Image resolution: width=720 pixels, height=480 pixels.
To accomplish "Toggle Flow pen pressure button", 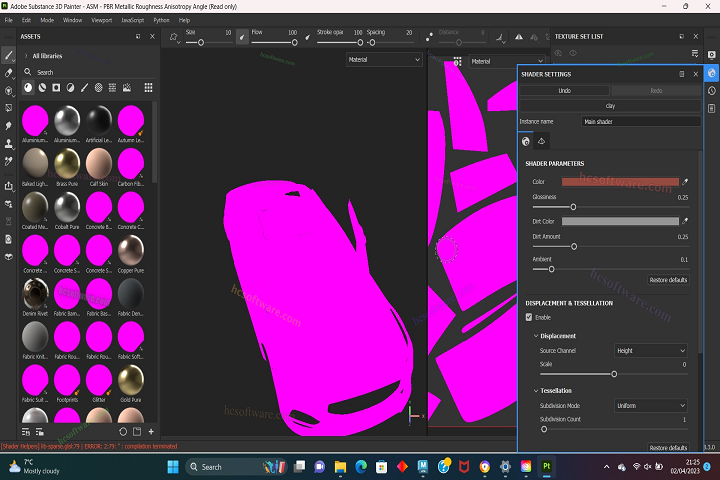I will 308,37.
